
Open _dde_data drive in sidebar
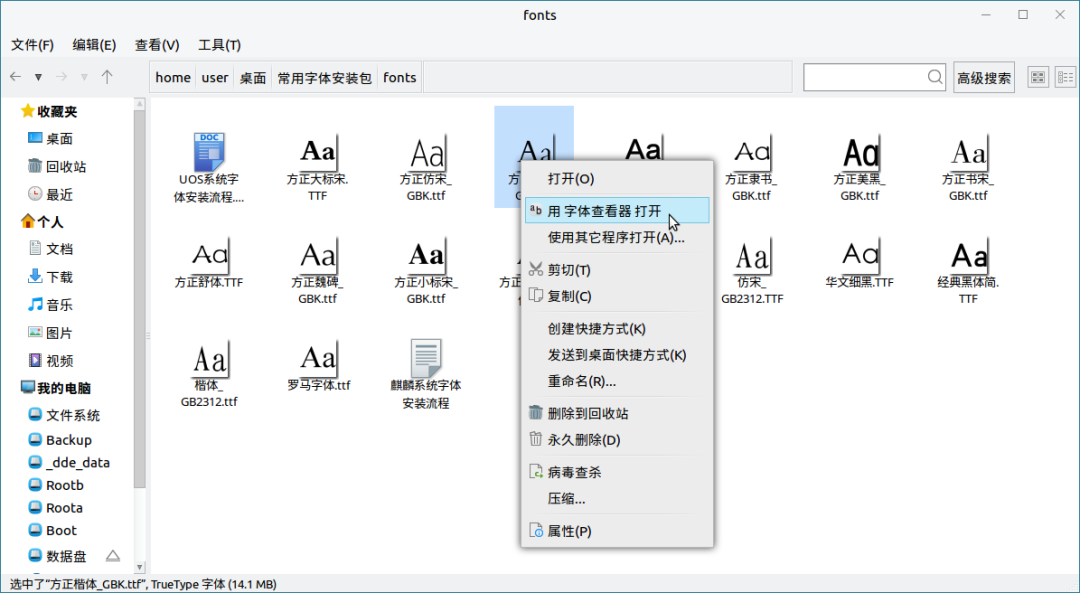(69, 462)
